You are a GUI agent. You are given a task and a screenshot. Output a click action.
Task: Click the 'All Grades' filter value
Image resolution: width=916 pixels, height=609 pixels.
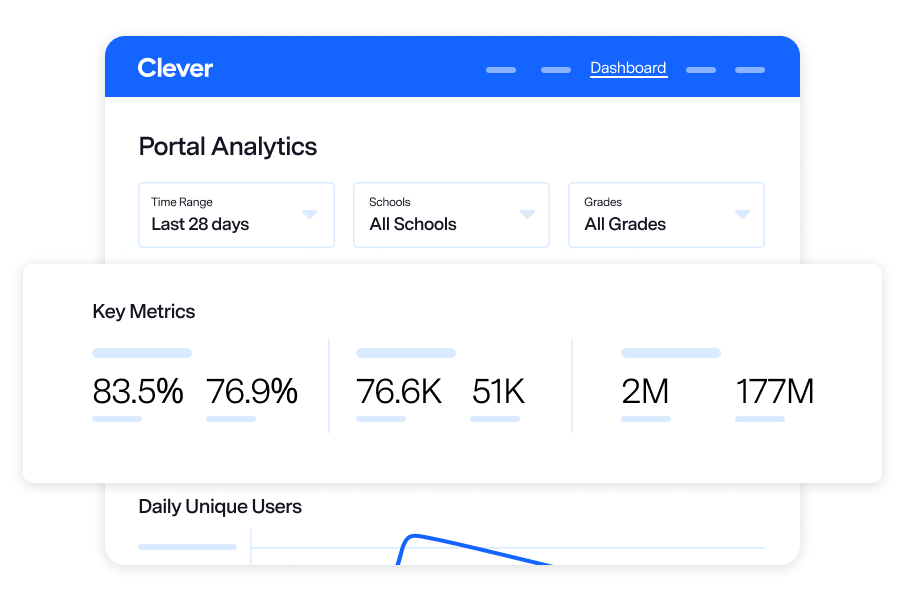[x=625, y=224]
